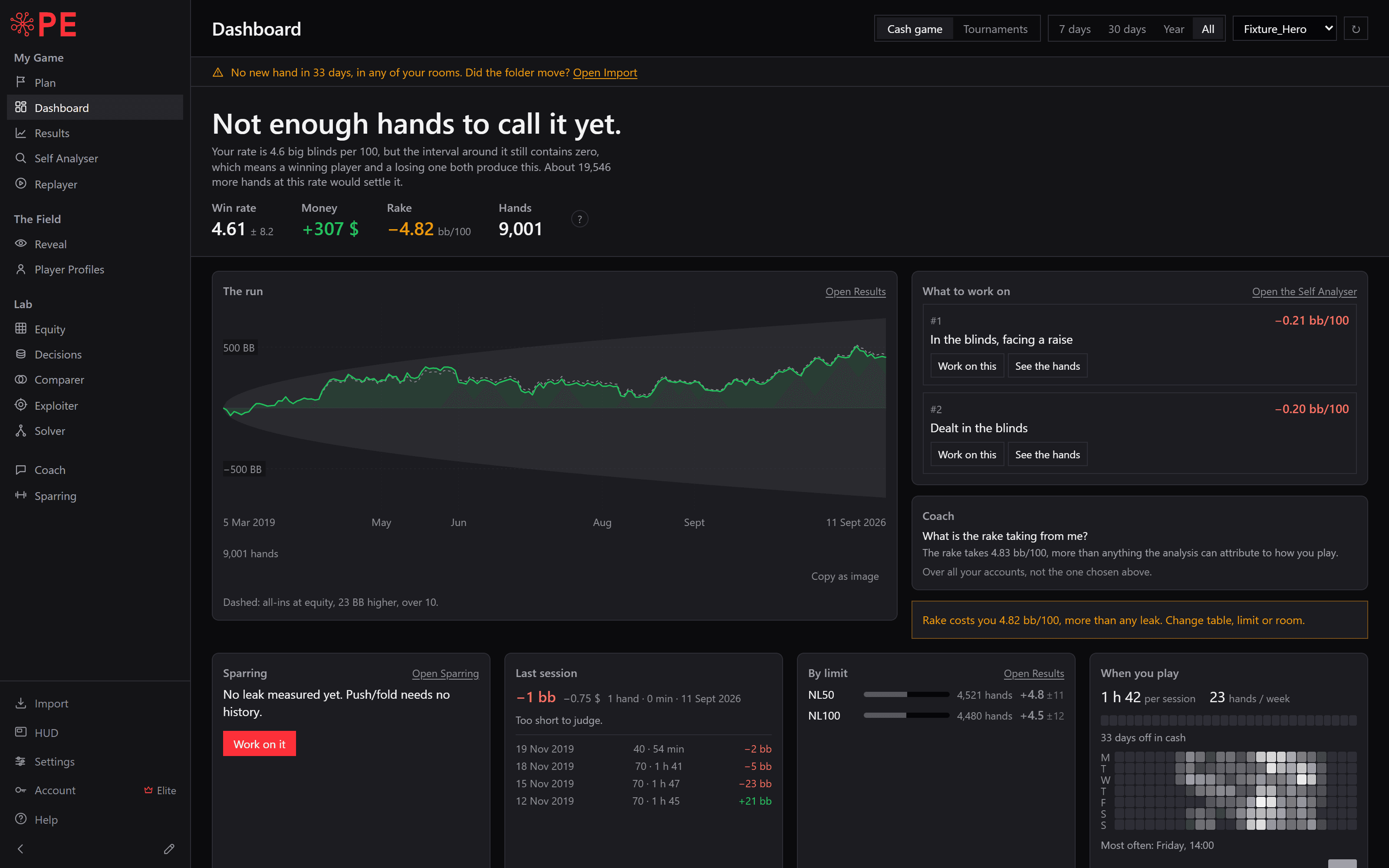Click the Replayer play icon
Screen dimensions: 1389x868
point(21,184)
